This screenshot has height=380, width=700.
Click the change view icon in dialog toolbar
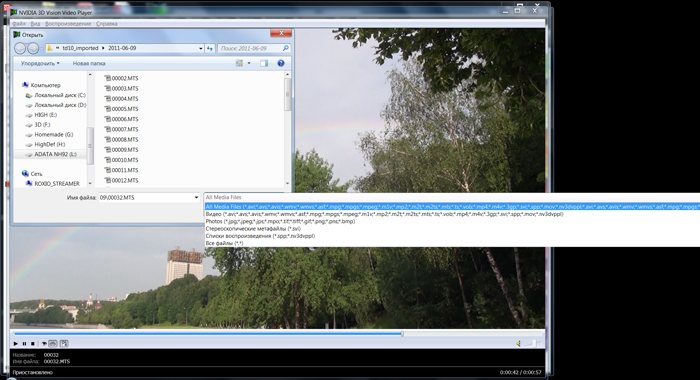tap(240, 63)
